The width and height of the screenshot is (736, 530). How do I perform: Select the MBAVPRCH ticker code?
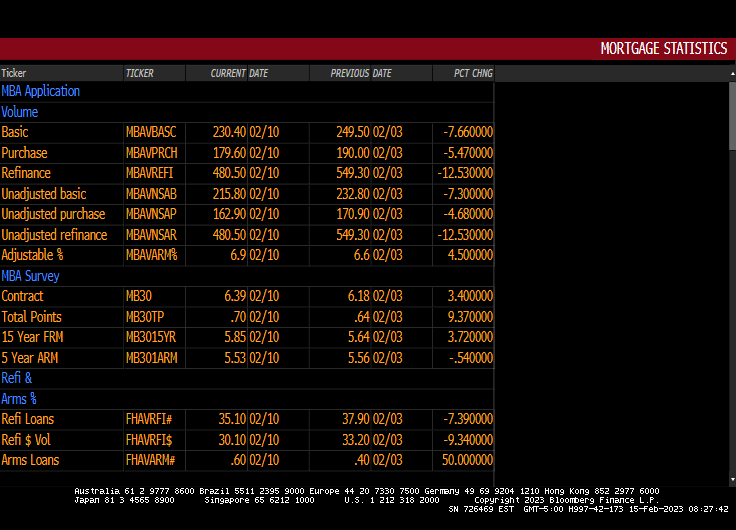(151, 153)
